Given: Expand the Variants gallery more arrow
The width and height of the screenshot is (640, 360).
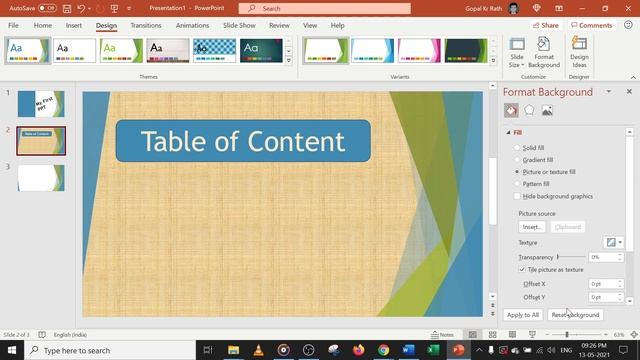Looking at the screenshot, I should pos(493,60).
